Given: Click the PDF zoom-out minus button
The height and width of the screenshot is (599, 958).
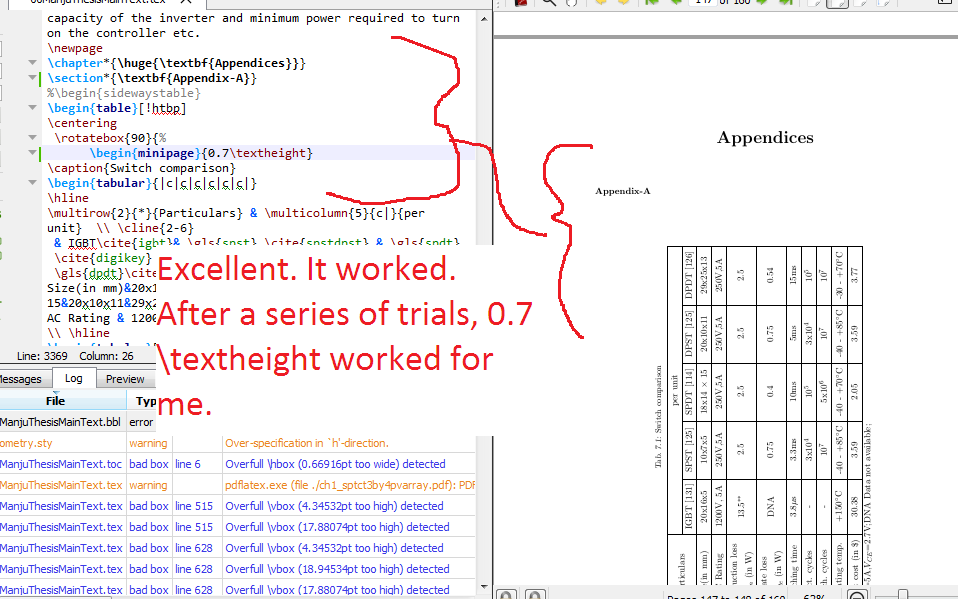Looking at the screenshot, I should coord(857,595).
